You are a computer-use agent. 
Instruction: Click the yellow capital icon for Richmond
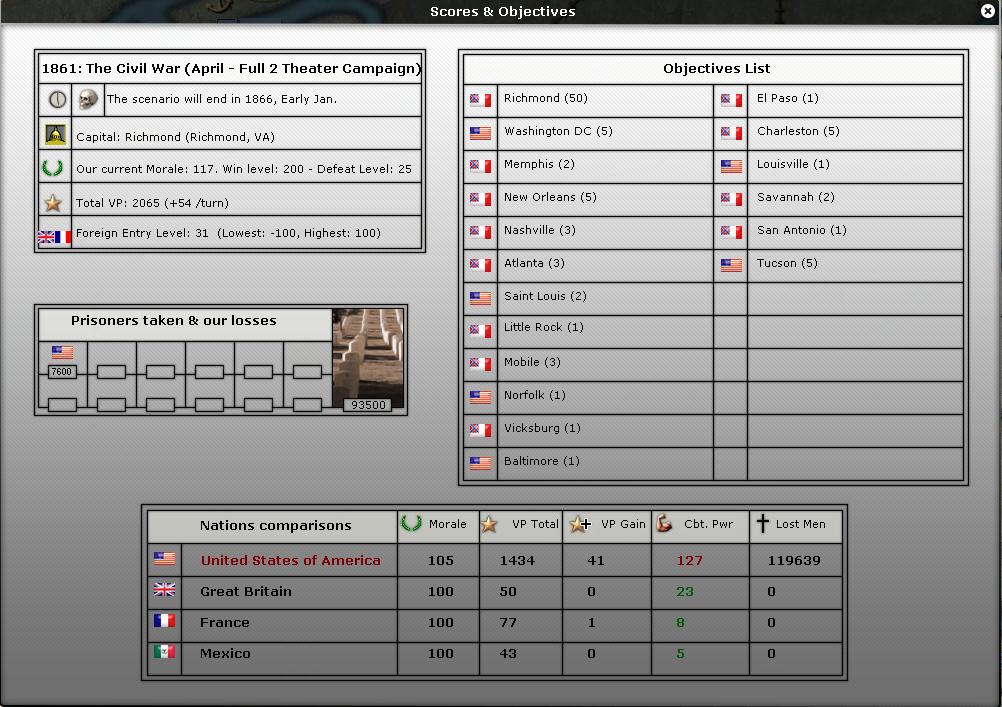[x=54, y=135]
